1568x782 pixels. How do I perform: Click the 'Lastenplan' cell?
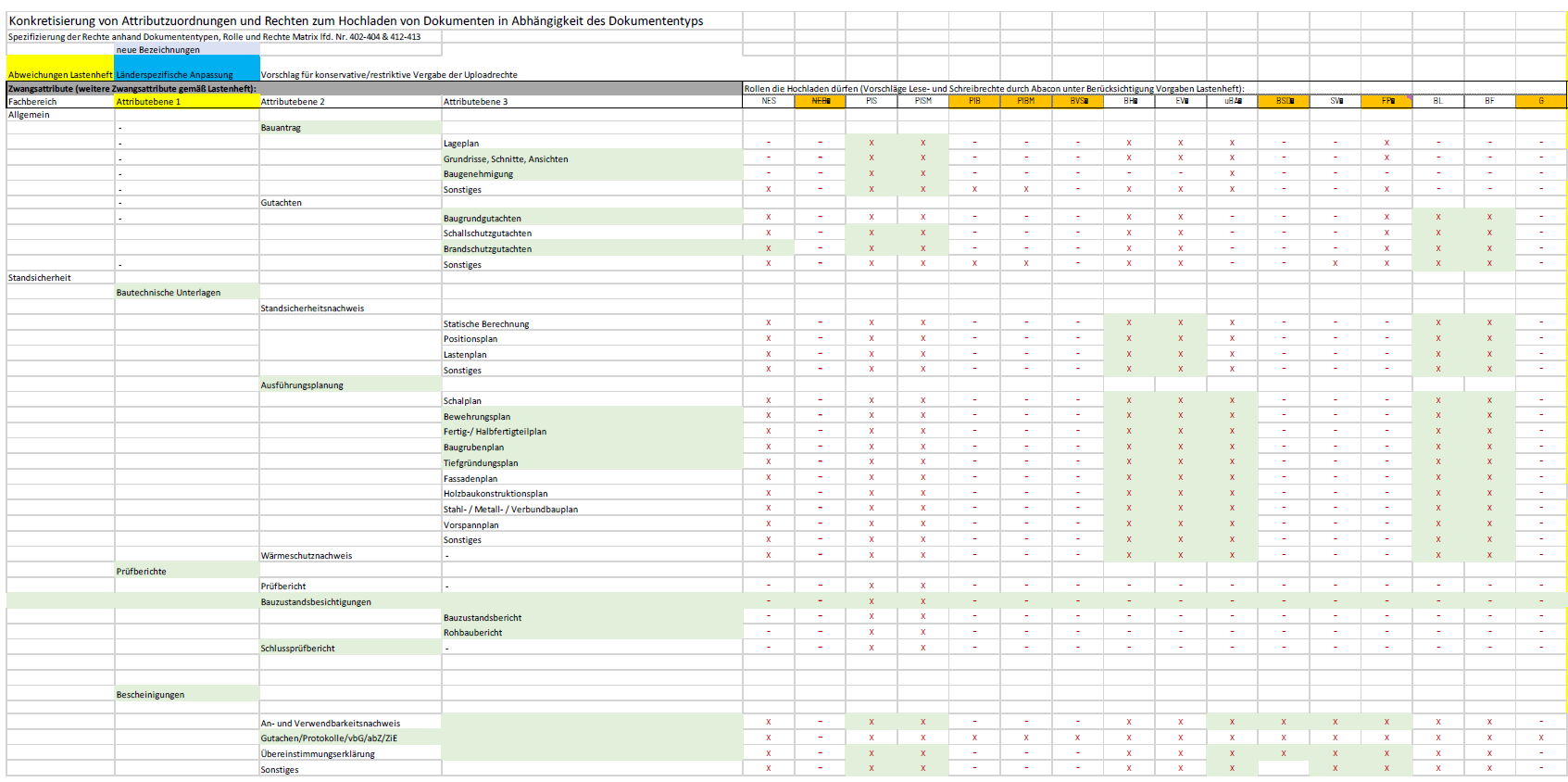592,355
